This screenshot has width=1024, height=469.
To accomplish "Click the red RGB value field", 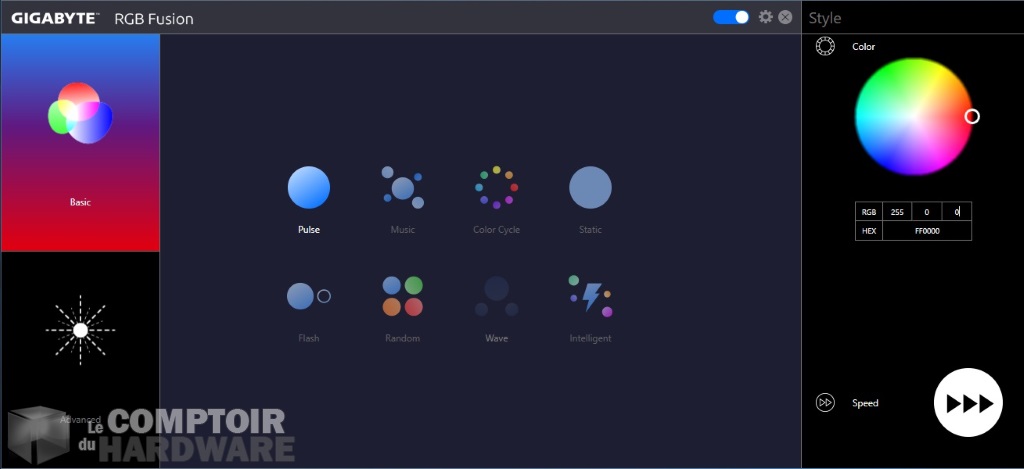I will (x=897, y=212).
